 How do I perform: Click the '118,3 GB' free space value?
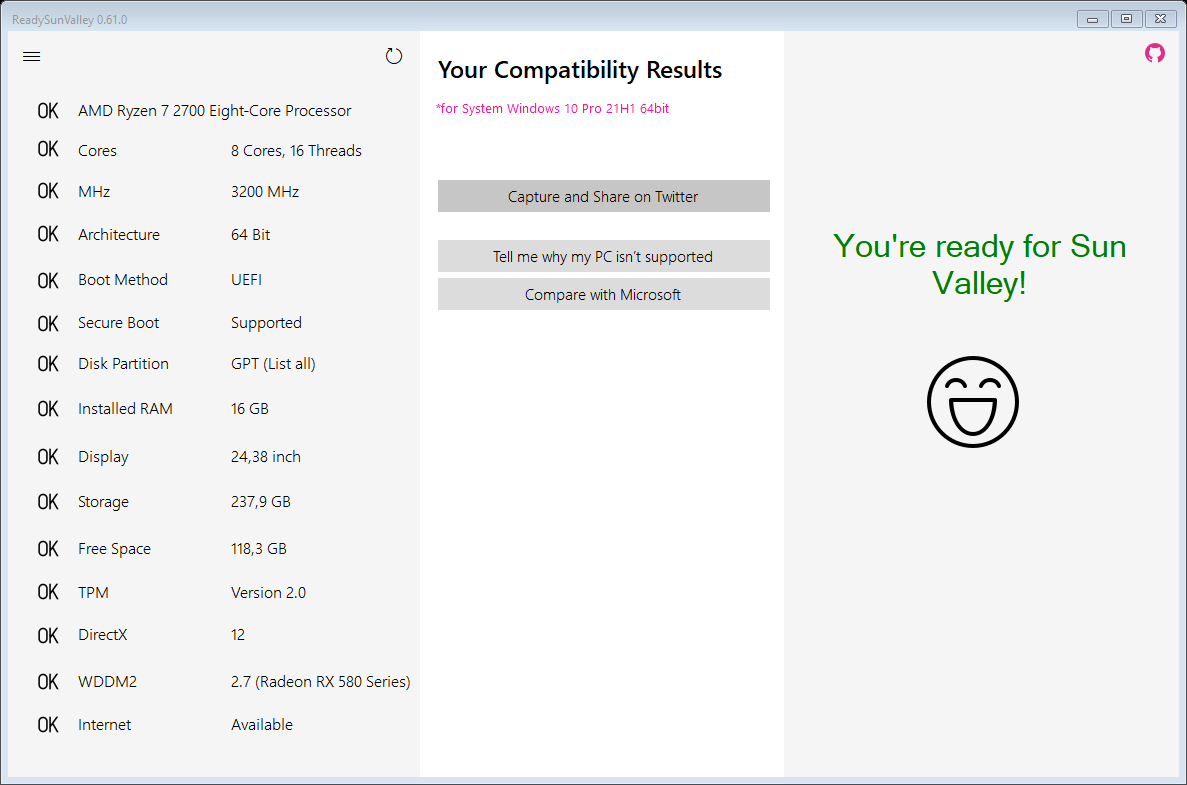point(259,549)
